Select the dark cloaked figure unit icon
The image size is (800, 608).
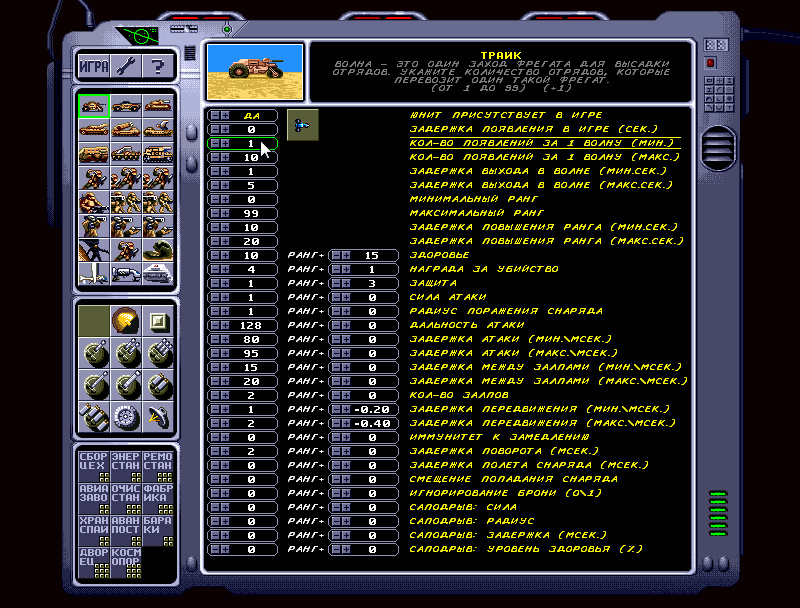click(x=94, y=250)
